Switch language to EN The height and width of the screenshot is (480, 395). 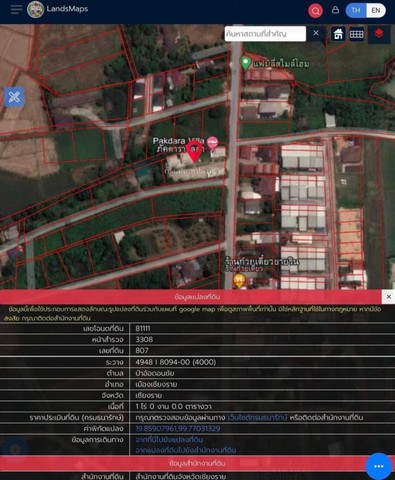click(376, 10)
